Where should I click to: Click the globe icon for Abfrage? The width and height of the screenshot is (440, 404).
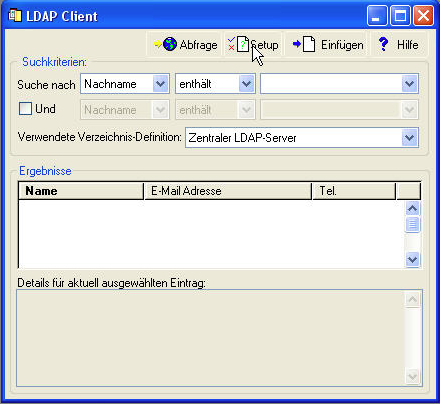tap(170, 44)
